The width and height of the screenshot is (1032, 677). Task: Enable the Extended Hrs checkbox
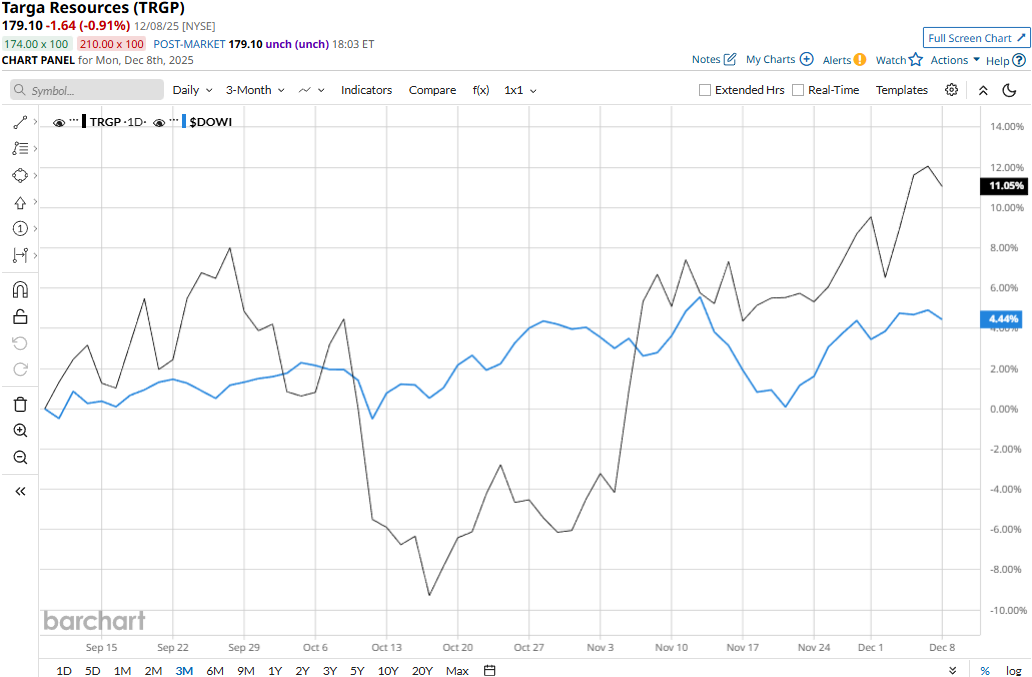coord(705,90)
